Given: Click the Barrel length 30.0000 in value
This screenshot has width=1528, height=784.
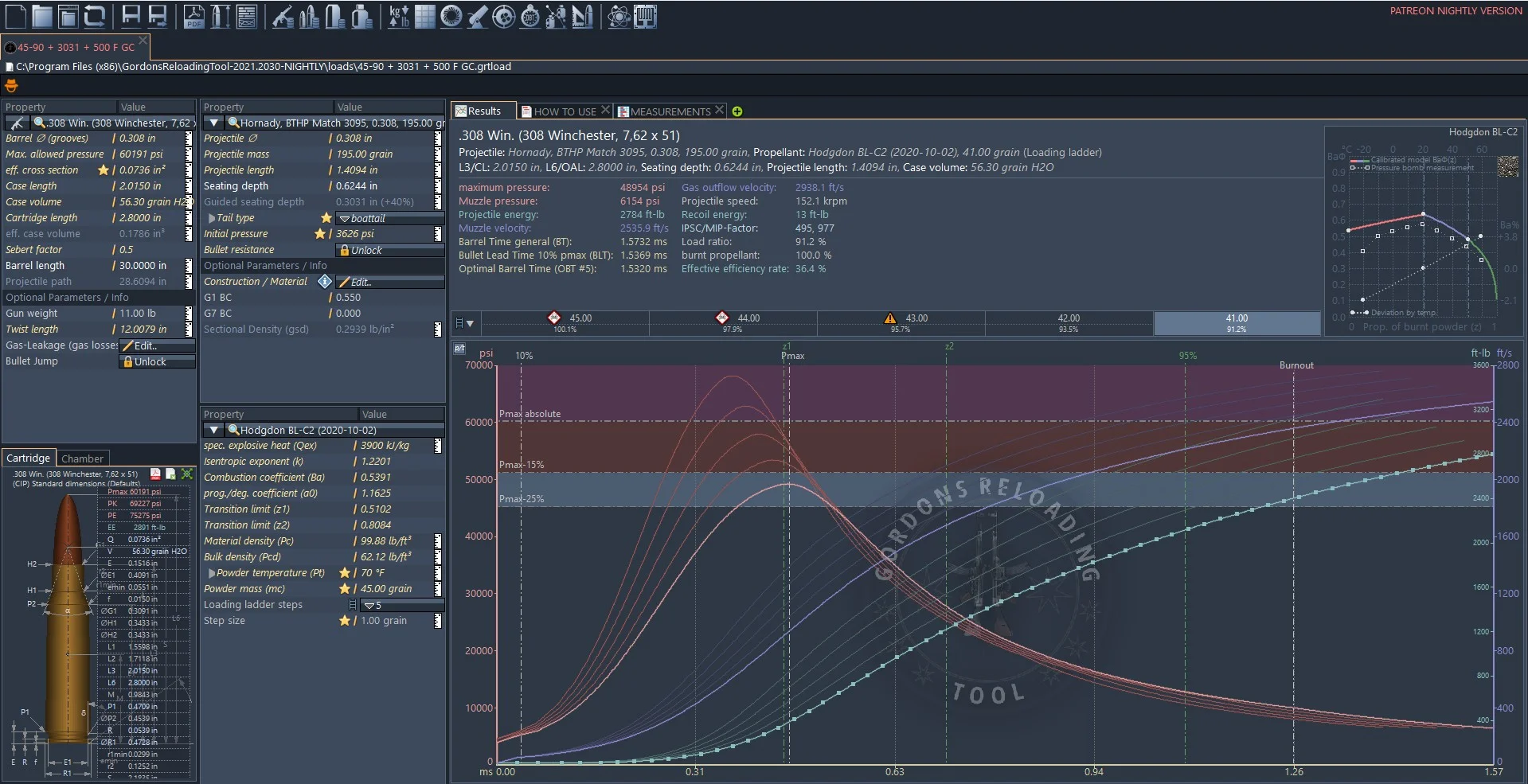Looking at the screenshot, I should (x=143, y=265).
